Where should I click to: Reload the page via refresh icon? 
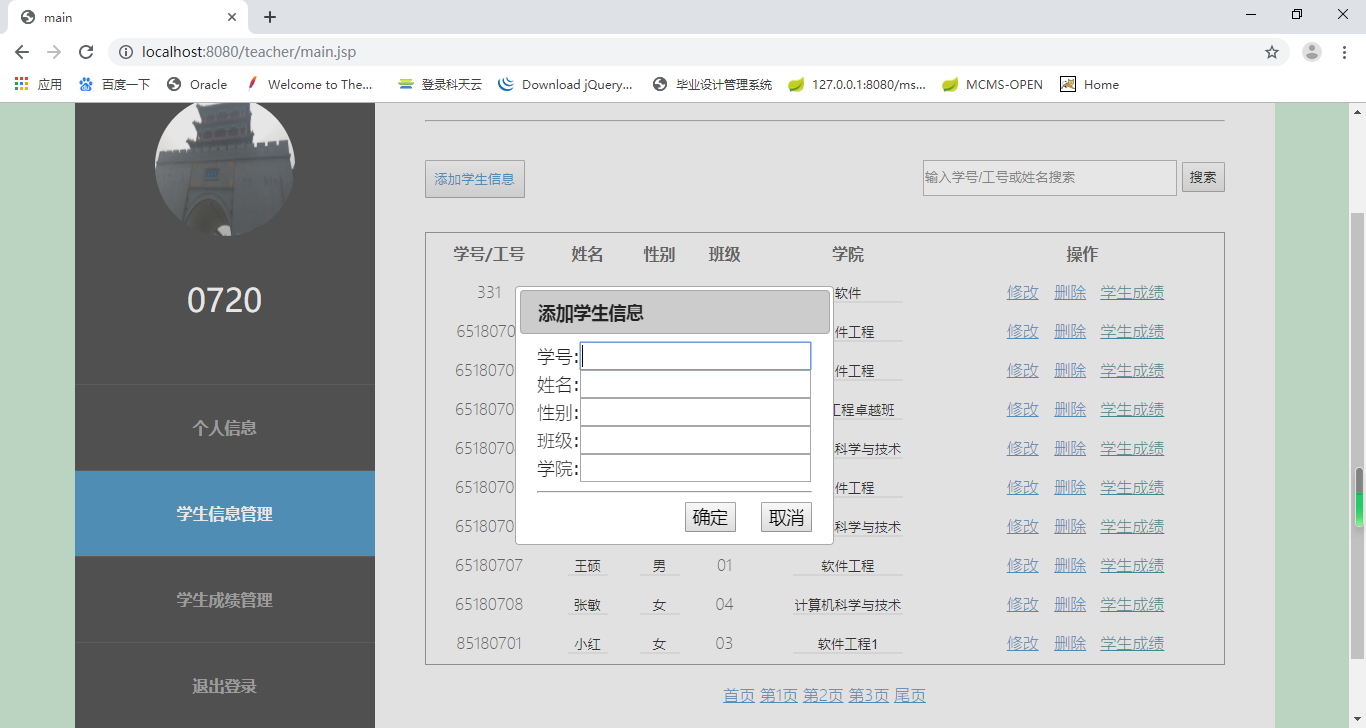pos(86,52)
